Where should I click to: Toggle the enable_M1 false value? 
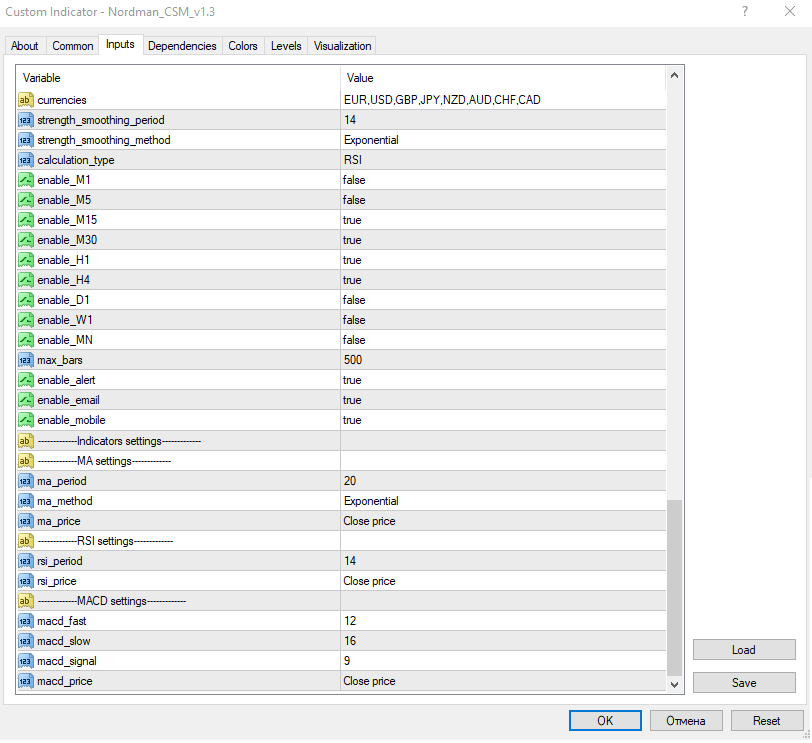503,180
